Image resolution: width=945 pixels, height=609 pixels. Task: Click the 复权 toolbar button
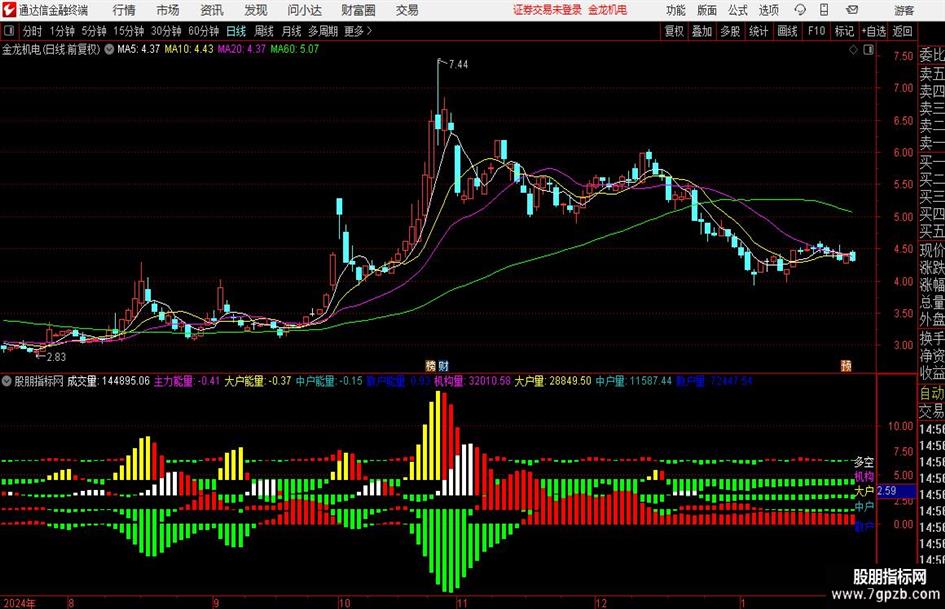pyautogui.click(x=674, y=31)
